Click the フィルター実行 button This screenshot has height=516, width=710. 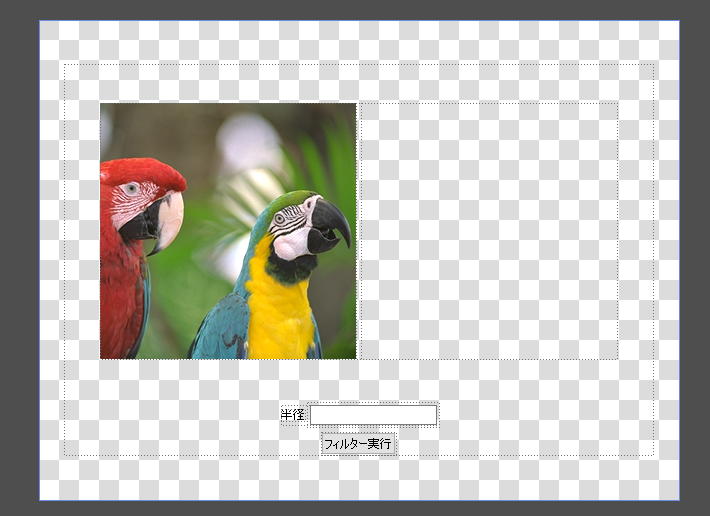(358, 444)
